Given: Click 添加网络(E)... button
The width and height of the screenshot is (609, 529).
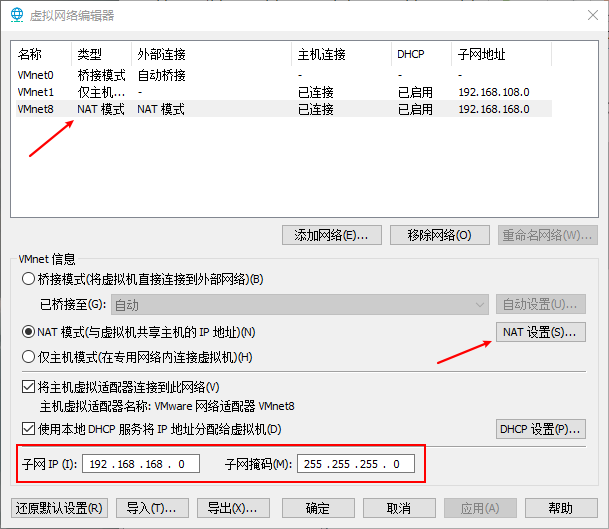Looking at the screenshot, I should pyautogui.click(x=332, y=235).
